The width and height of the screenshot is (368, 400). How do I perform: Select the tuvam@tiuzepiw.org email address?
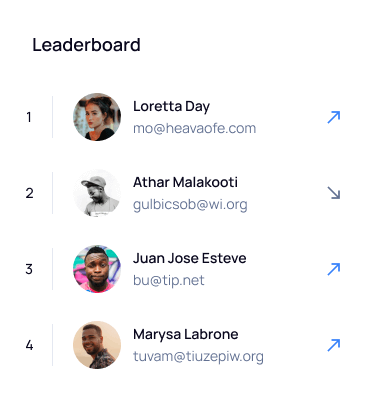(x=198, y=356)
